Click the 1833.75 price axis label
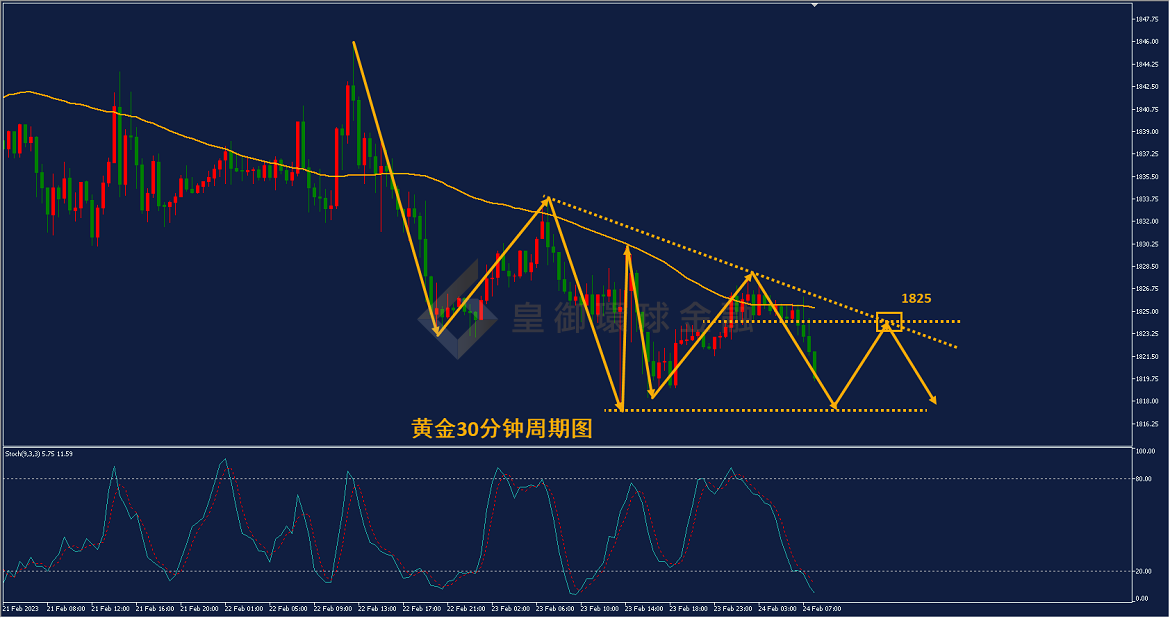1170x618 pixels. click(1148, 199)
